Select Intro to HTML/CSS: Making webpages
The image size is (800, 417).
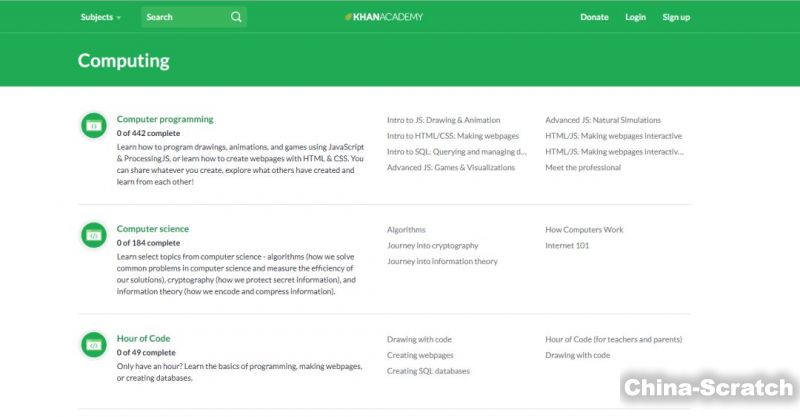[x=451, y=136]
